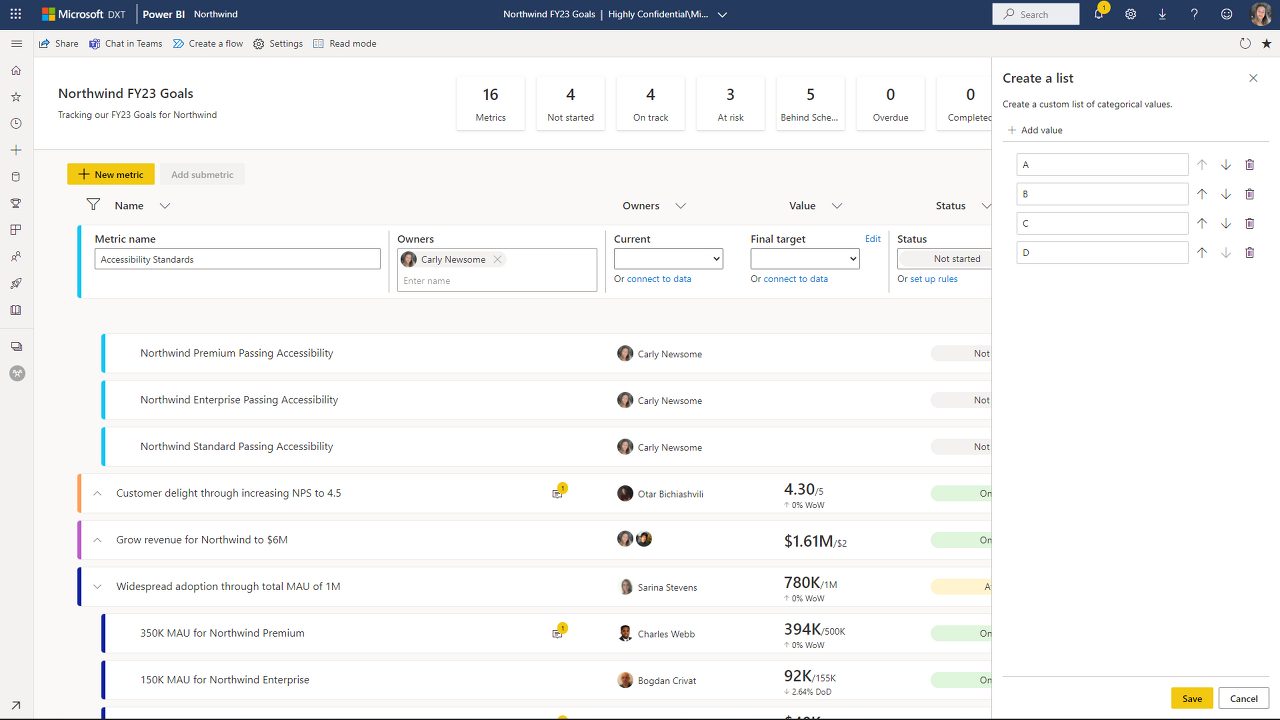Image resolution: width=1280 pixels, height=720 pixels.
Task: Open Deployment pipelines rocket icon
Action: pyautogui.click(x=16, y=283)
